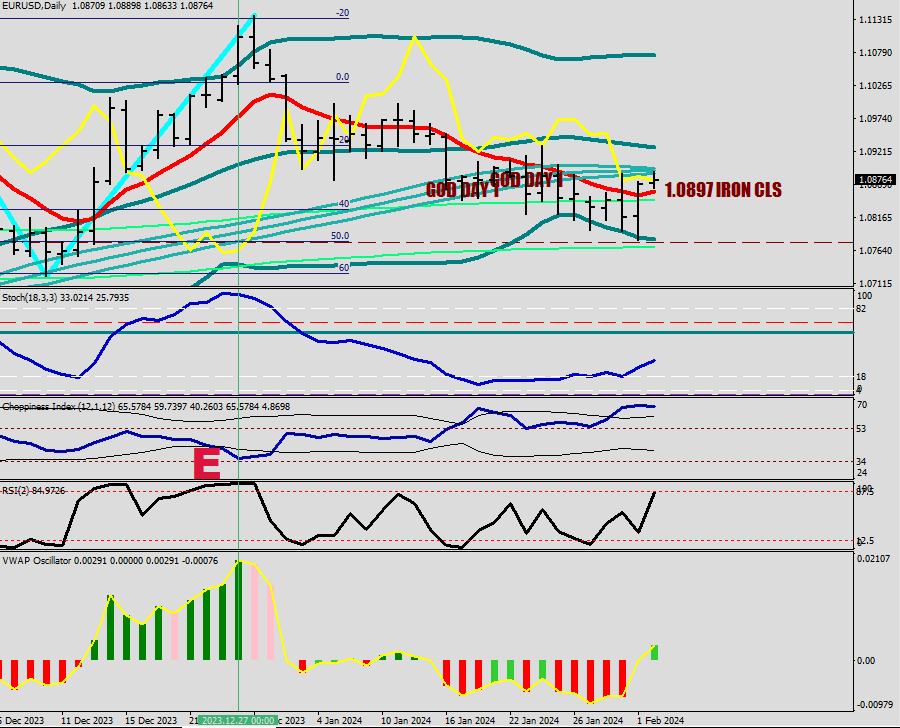Click the 1.11315 price on the price scale
Image resolution: width=900 pixels, height=728 pixels.
coord(876,20)
